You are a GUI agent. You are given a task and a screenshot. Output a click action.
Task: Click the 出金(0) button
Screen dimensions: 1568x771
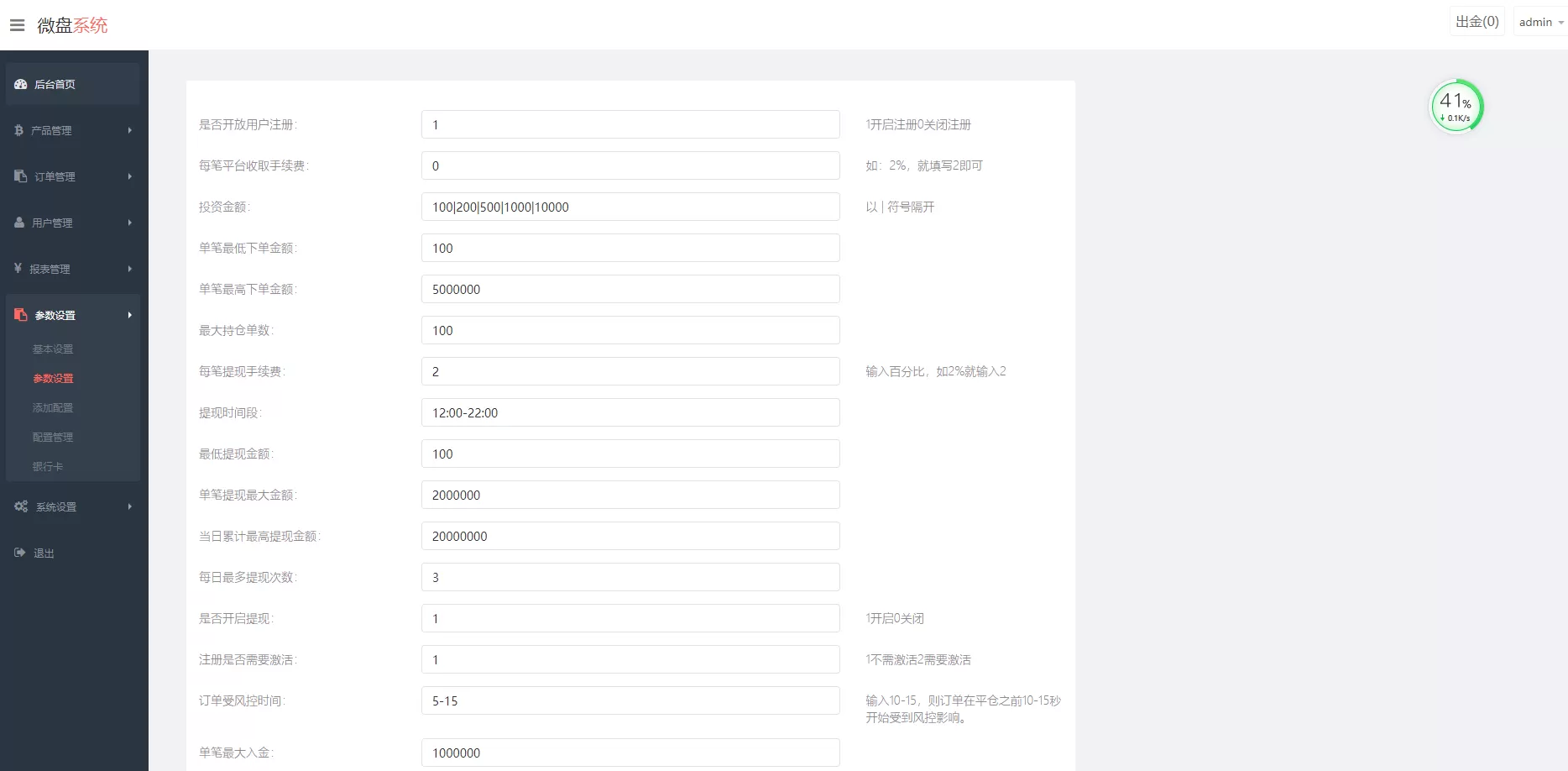tap(1477, 21)
